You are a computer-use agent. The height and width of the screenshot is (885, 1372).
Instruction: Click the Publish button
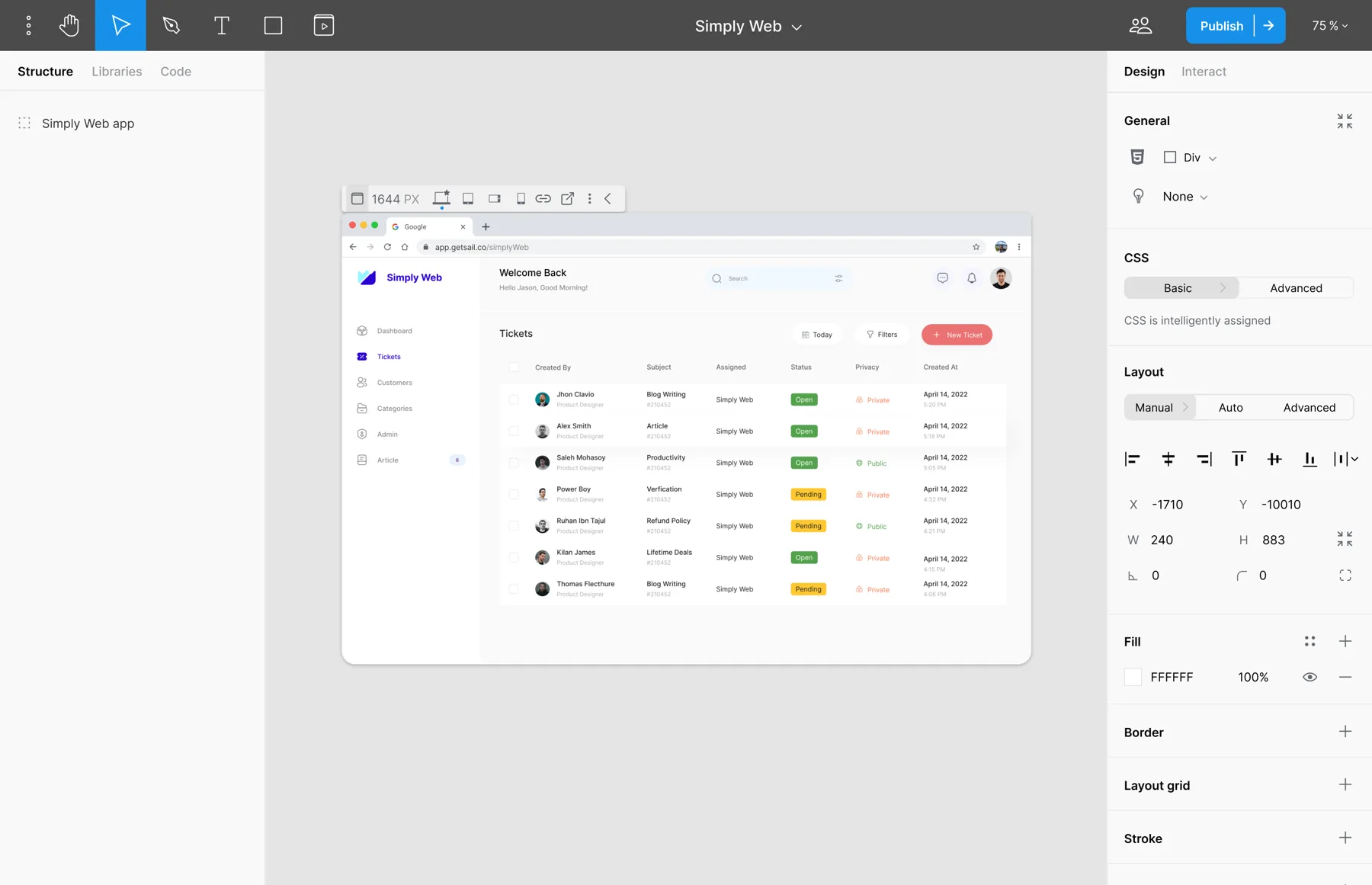pos(1221,26)
